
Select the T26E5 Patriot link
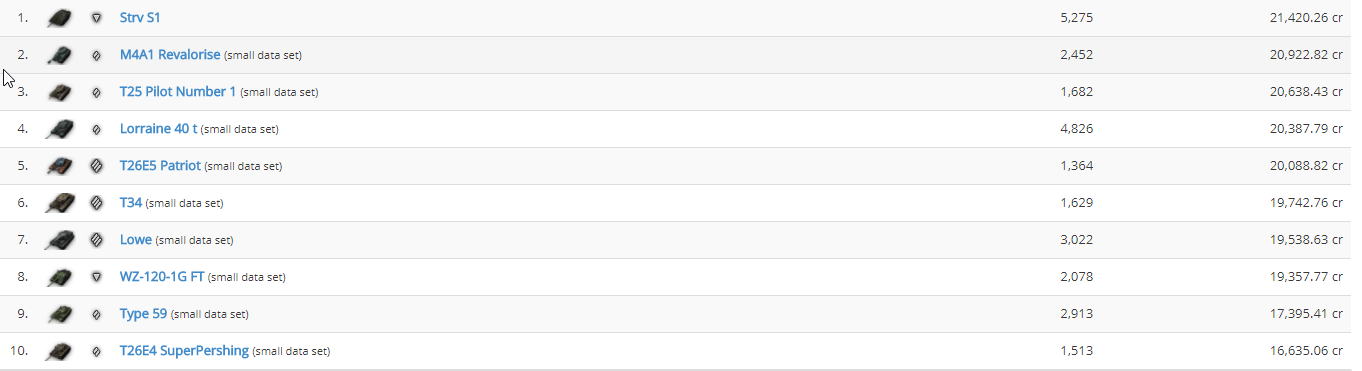pyautogui.click(x=160, y=166)
